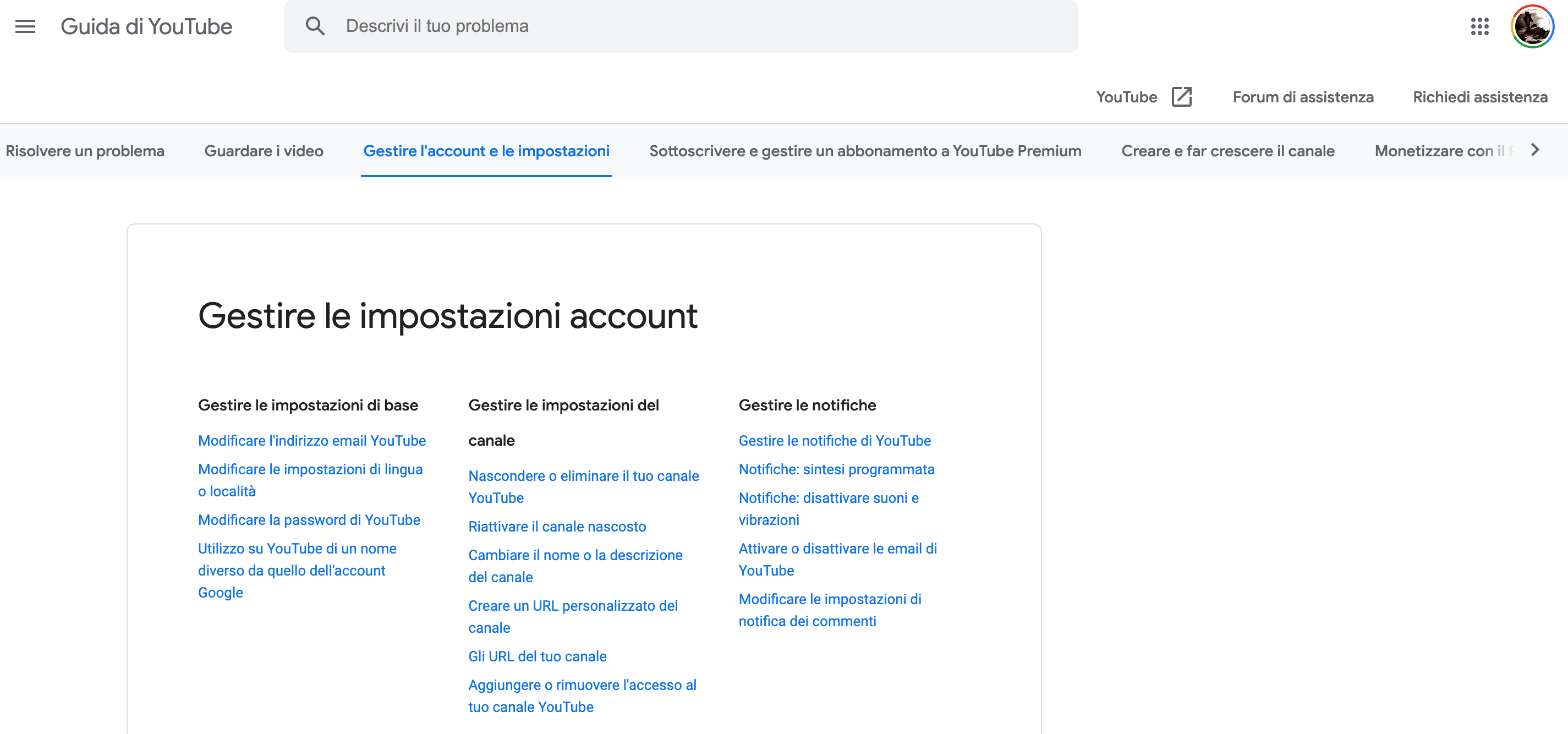Open Modificare la password di YouTube

(309, 520)
